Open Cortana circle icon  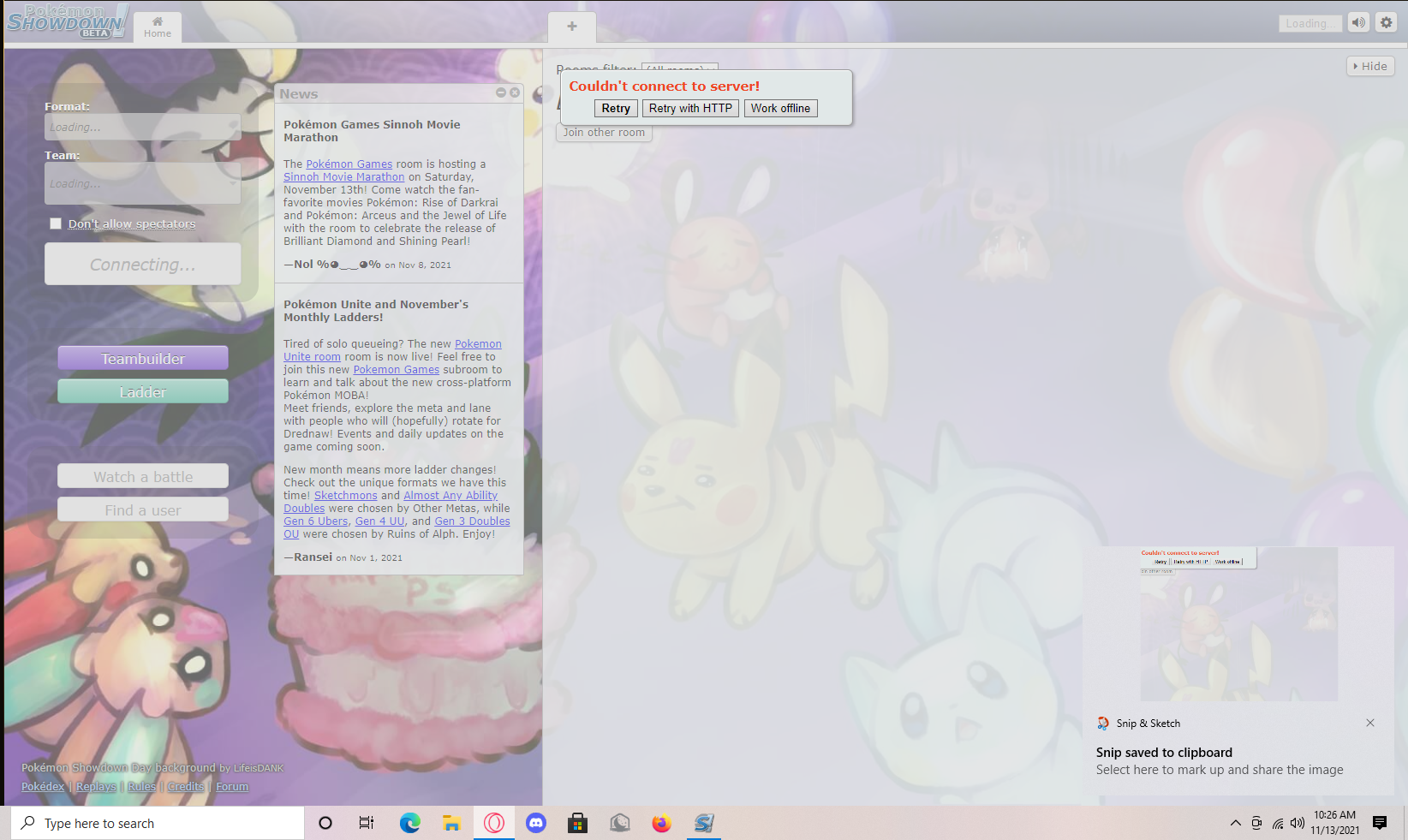click(x=325, y=823)
